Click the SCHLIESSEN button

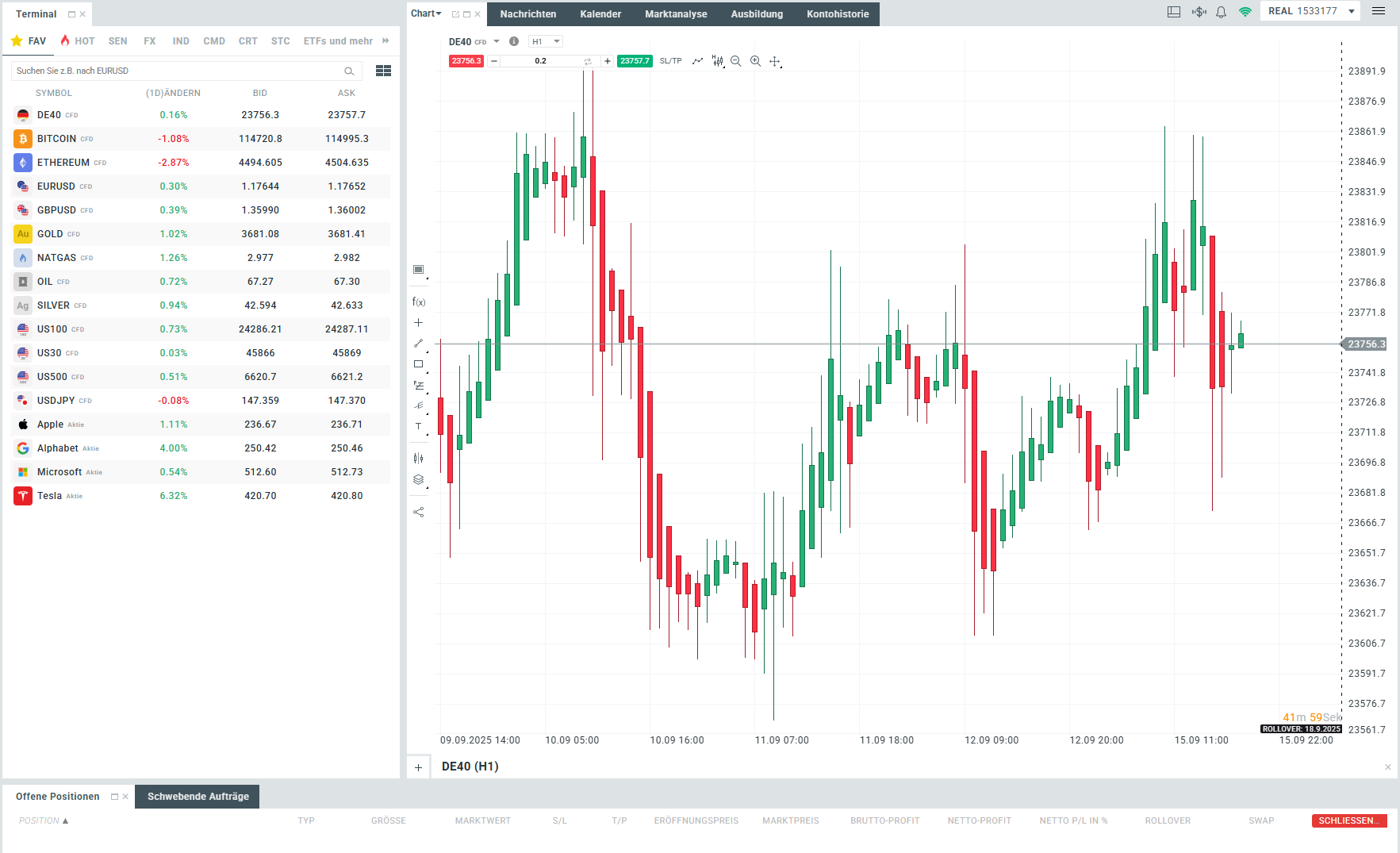1349,820
